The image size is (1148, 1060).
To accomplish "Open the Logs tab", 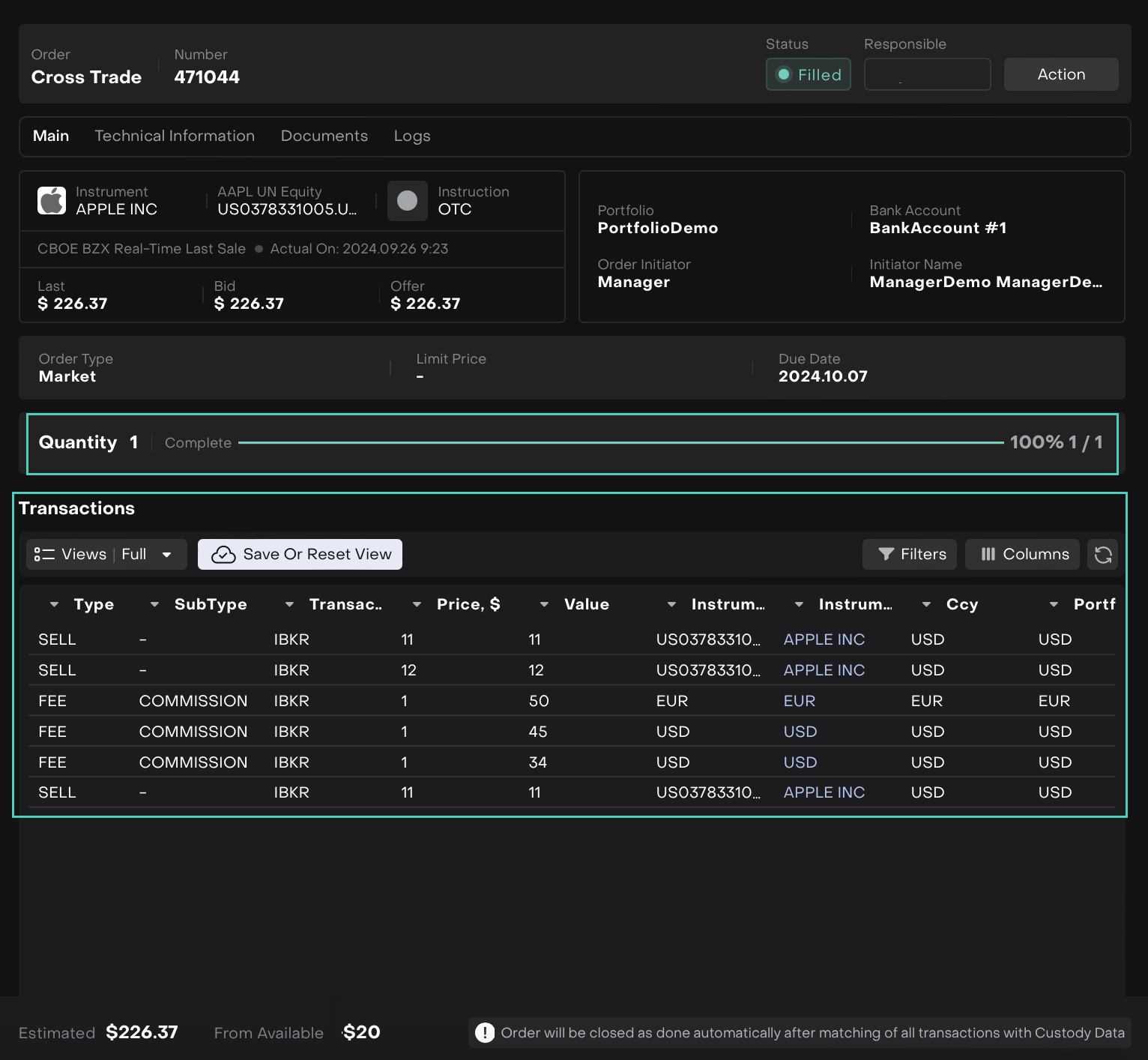I will point(411,136).
